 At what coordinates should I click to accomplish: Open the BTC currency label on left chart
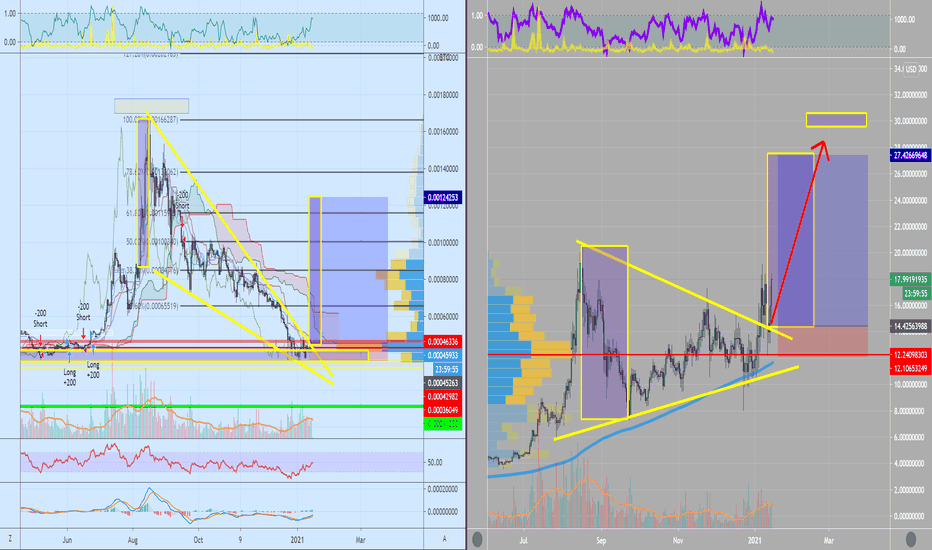(443, 58)
